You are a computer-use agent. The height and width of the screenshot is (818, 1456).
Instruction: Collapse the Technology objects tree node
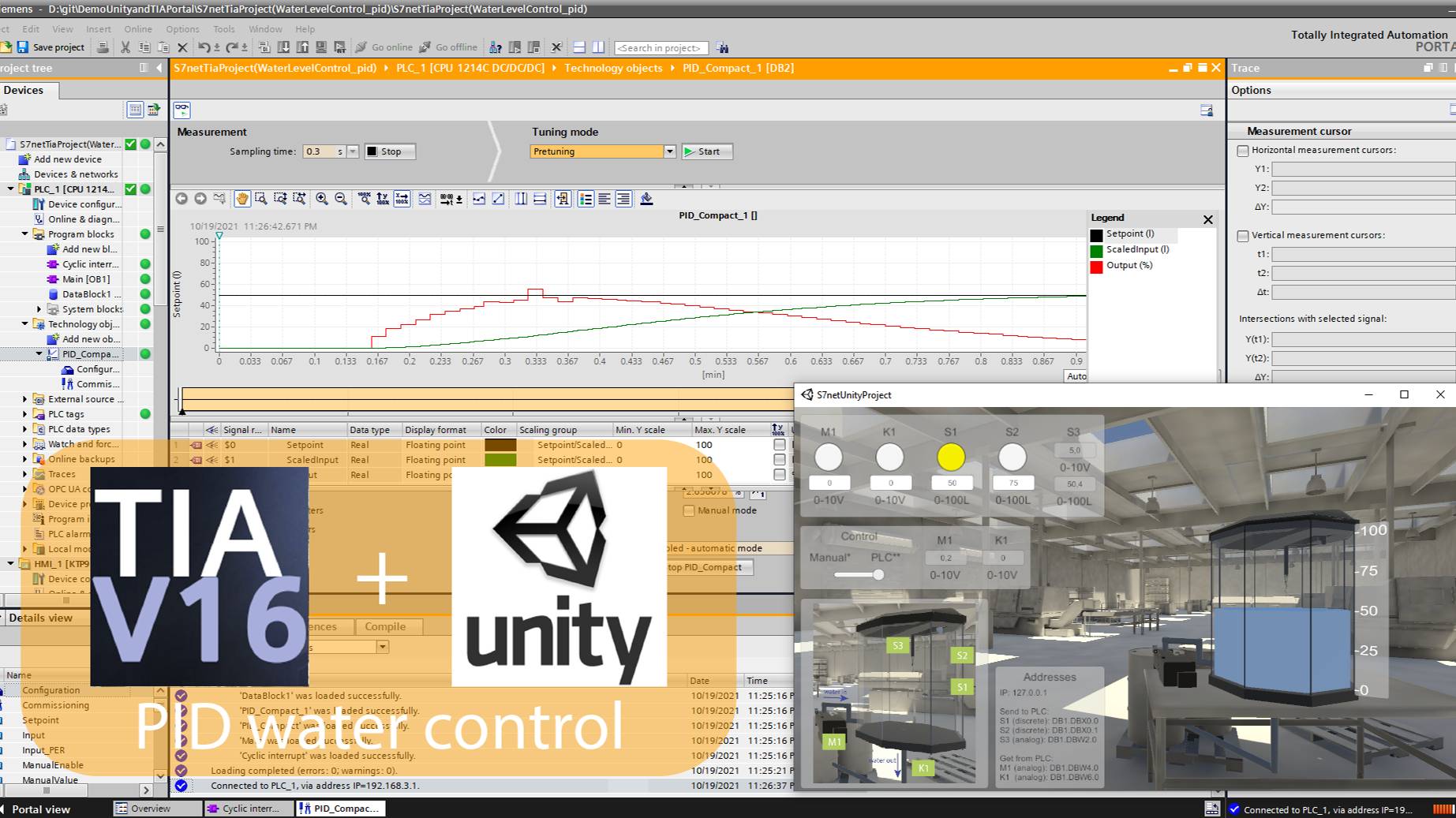(24, 324)
